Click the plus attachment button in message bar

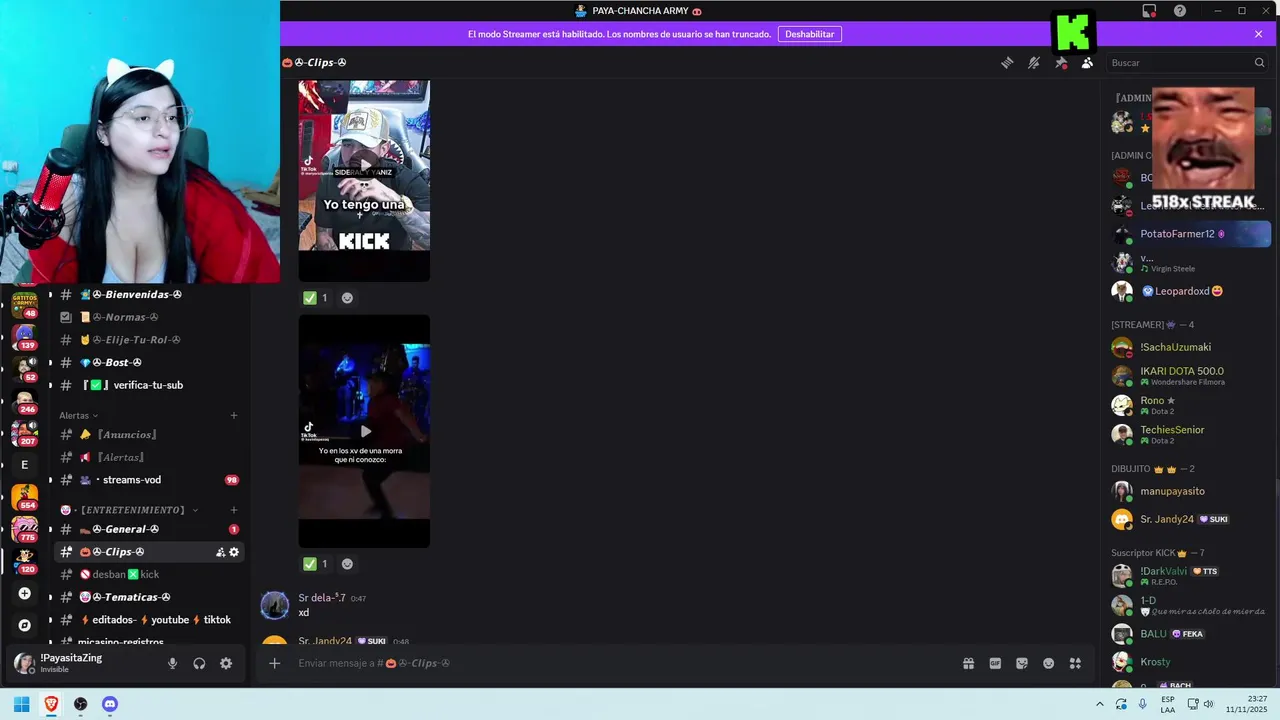274,663
